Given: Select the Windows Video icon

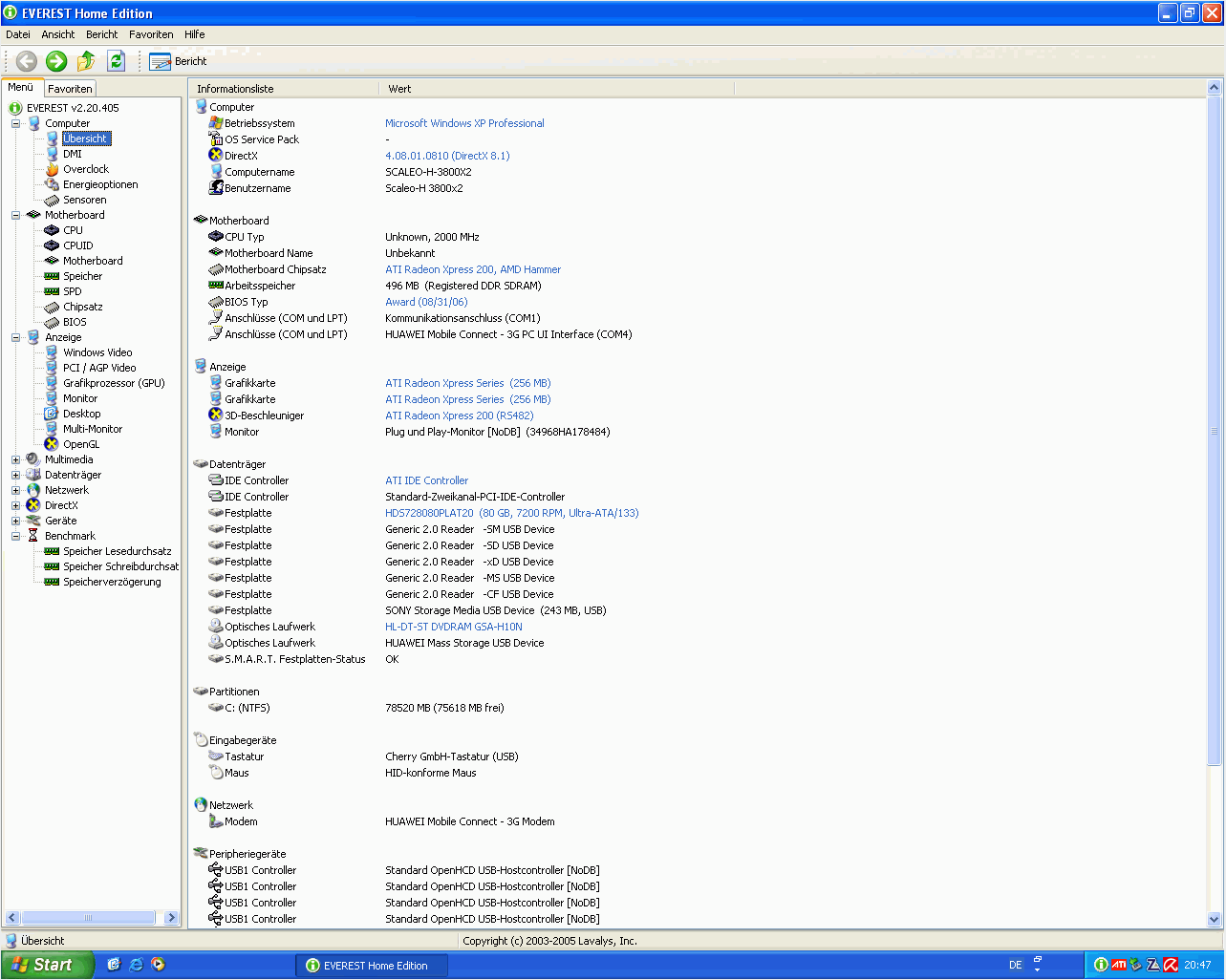Looking at the screenshot, I should click(x=52, y=352).
